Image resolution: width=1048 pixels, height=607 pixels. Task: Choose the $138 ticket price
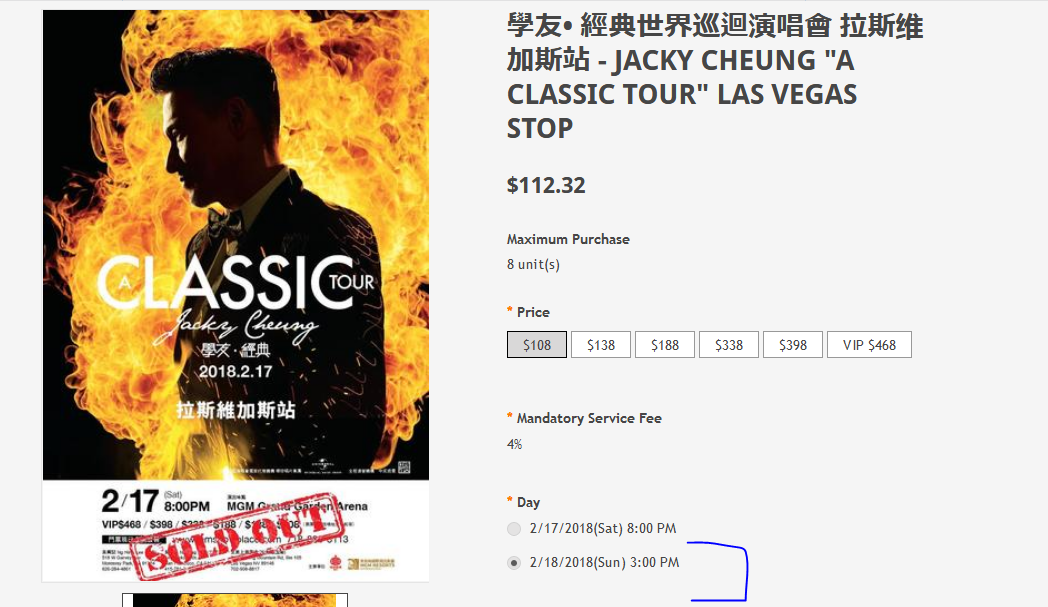pos(601,345)
